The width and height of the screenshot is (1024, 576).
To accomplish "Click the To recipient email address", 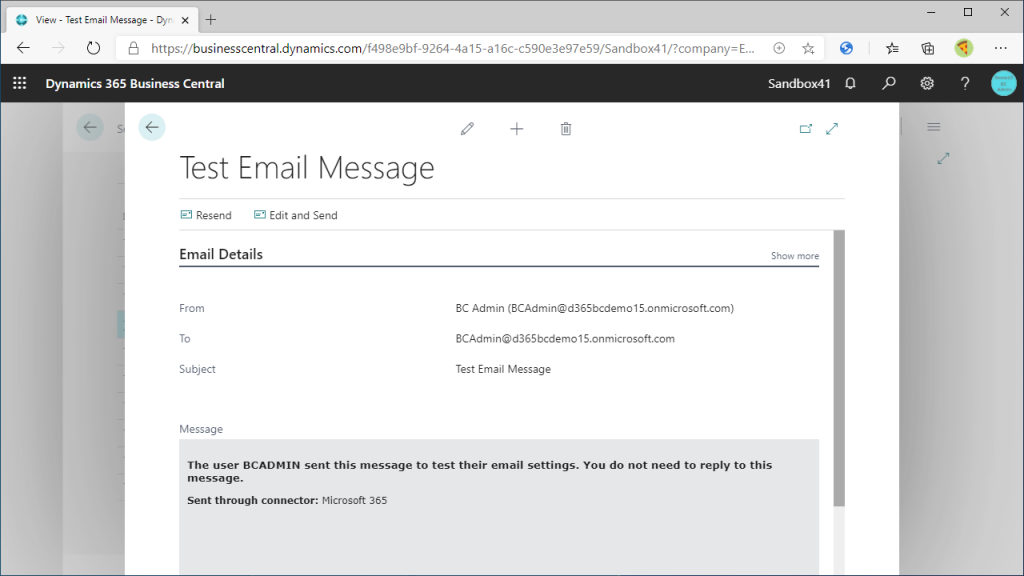I will tap(565, 338).
